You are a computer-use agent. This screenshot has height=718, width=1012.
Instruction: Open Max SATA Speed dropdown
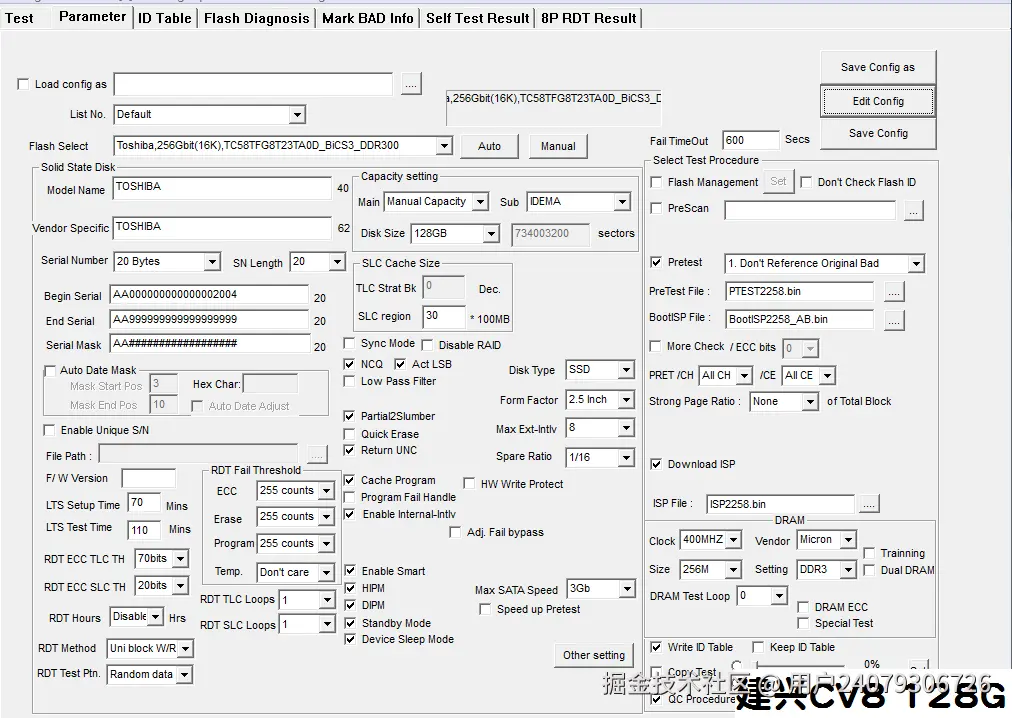pyautogui.click(x=626, y=589)
